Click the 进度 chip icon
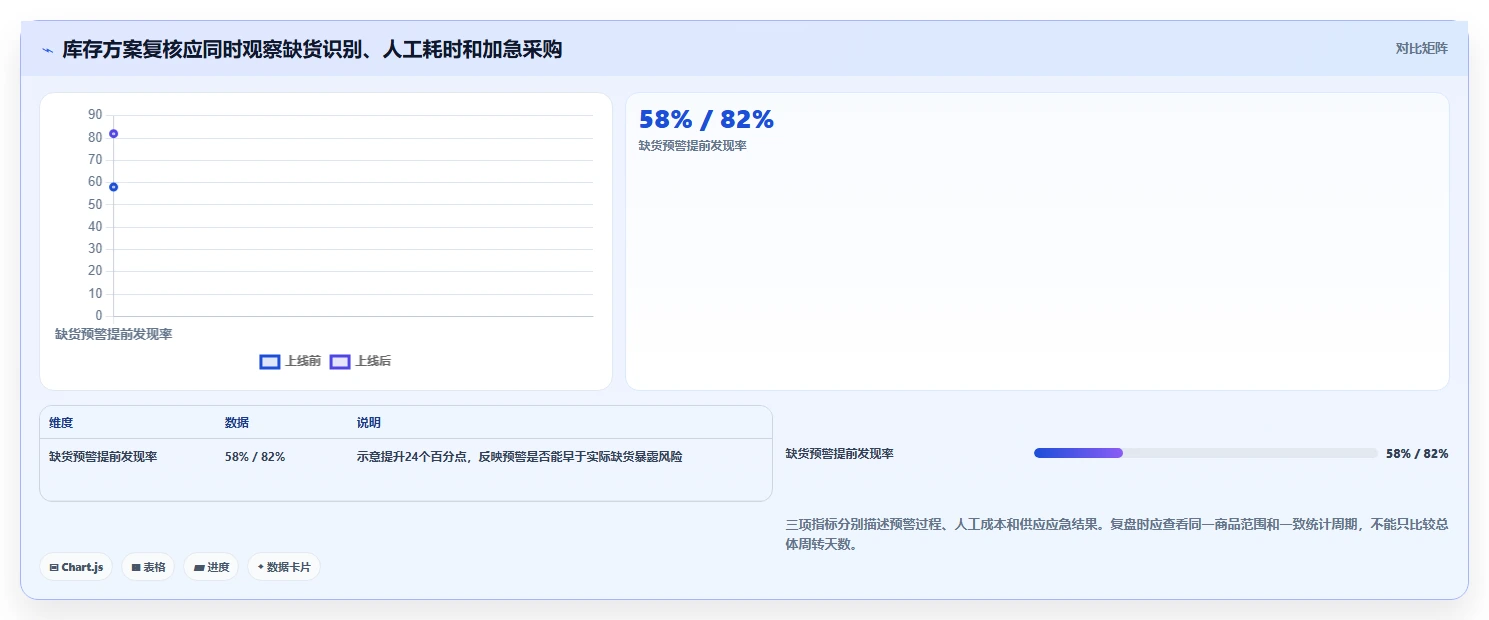The image size is (1489, 620). (199, 567)
